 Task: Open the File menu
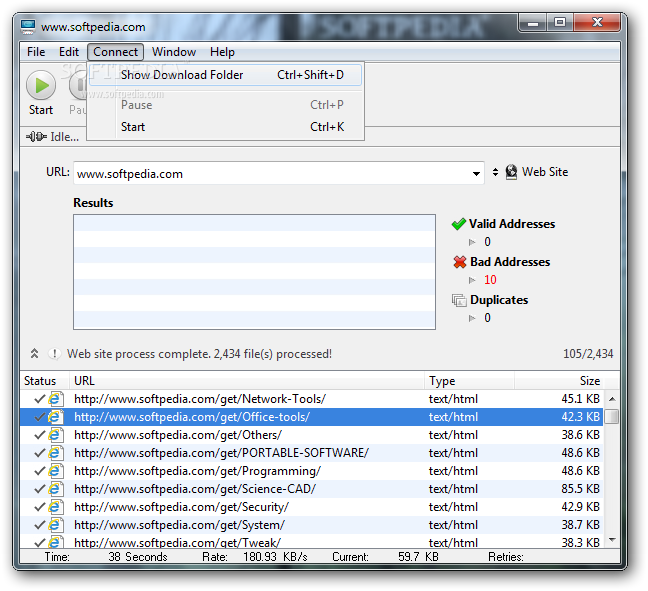tap(36, 52)
